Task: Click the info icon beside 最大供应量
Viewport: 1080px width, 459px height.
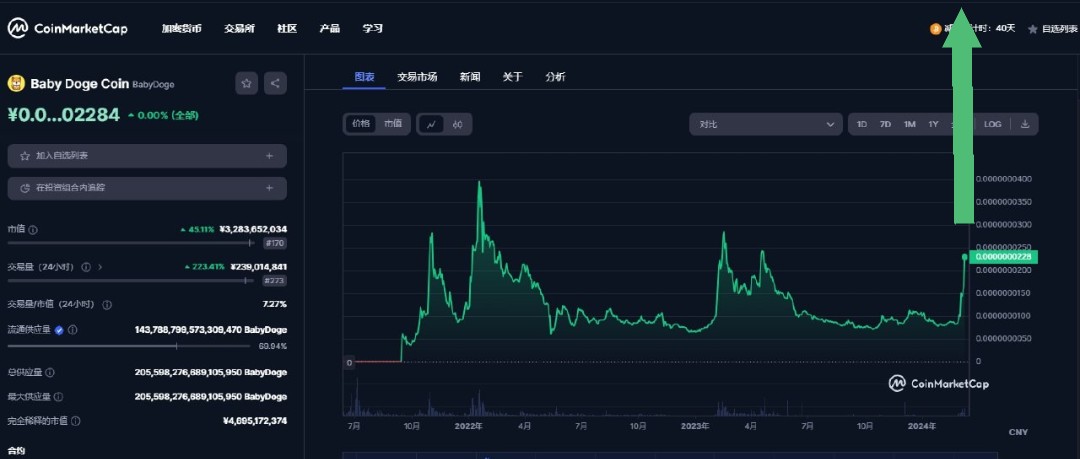Action: [59, 397]
